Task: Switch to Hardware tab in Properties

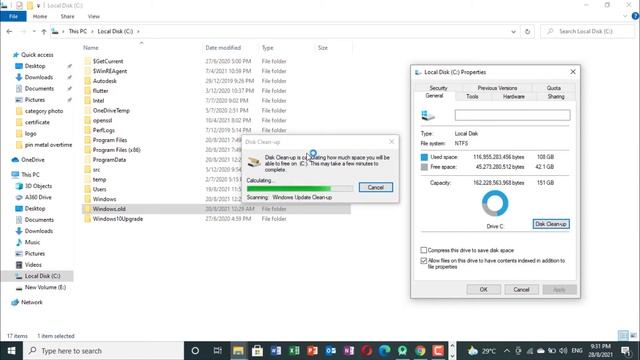Action: point(513,97)
